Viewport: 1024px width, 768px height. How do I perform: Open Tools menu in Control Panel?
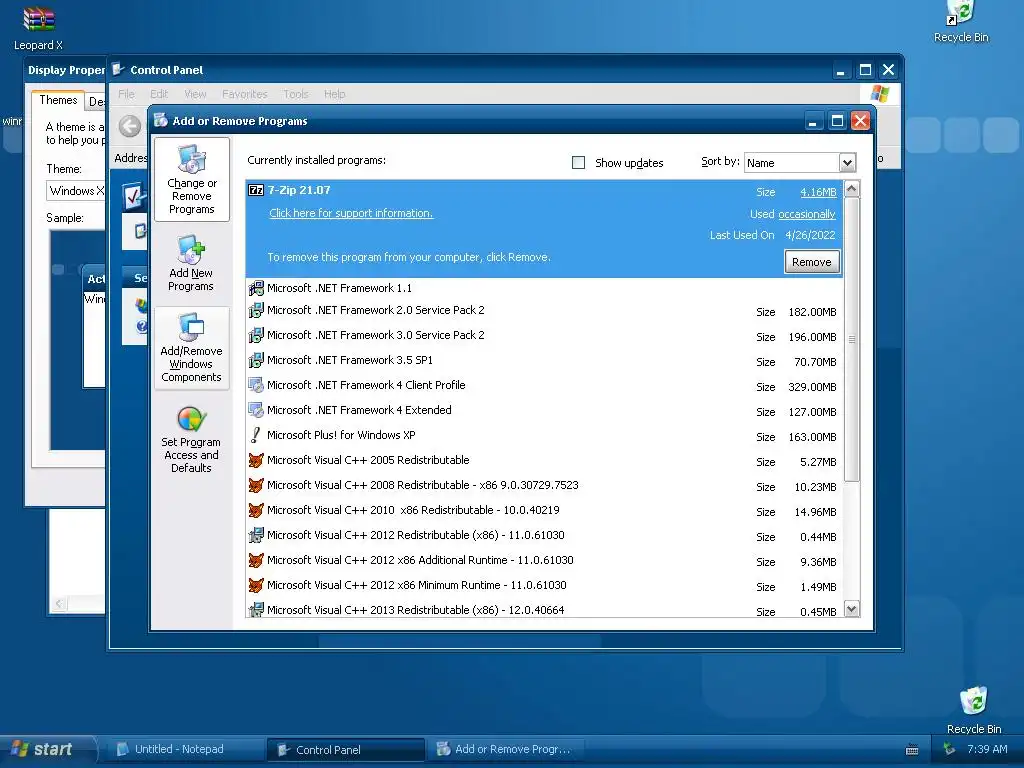tap(296, 94)
